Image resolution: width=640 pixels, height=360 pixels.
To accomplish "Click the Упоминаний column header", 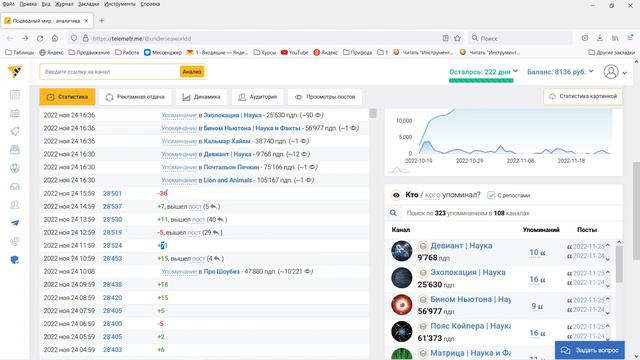I will coord(541,230).
